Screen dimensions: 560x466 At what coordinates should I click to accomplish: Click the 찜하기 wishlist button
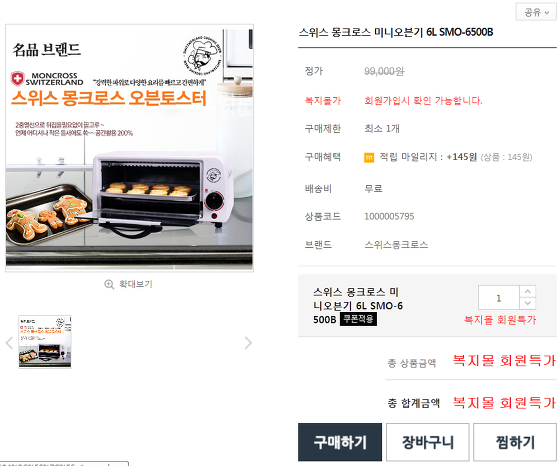coord(515,442)
